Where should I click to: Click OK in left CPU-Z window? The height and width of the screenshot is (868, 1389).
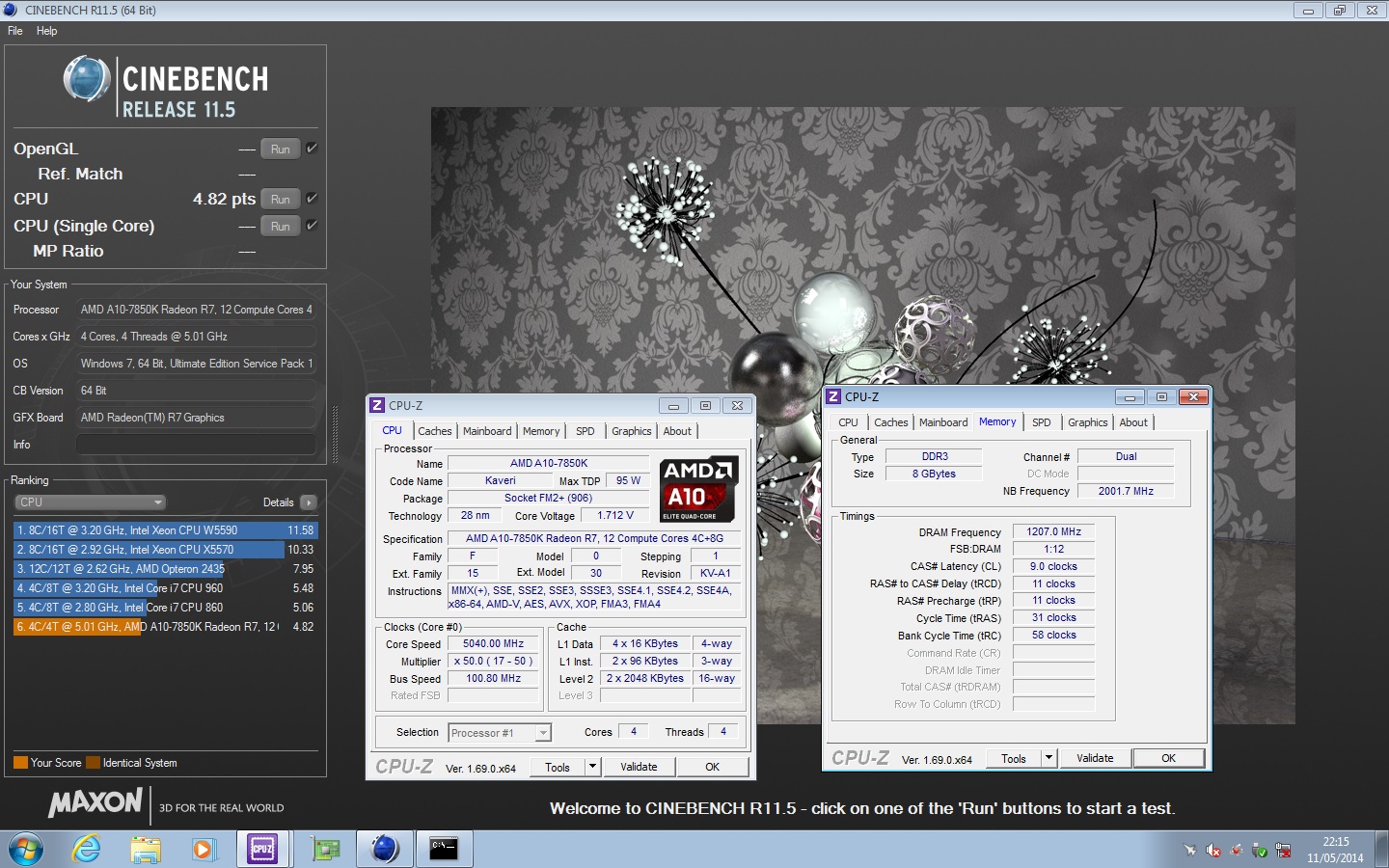click(713, 767)
